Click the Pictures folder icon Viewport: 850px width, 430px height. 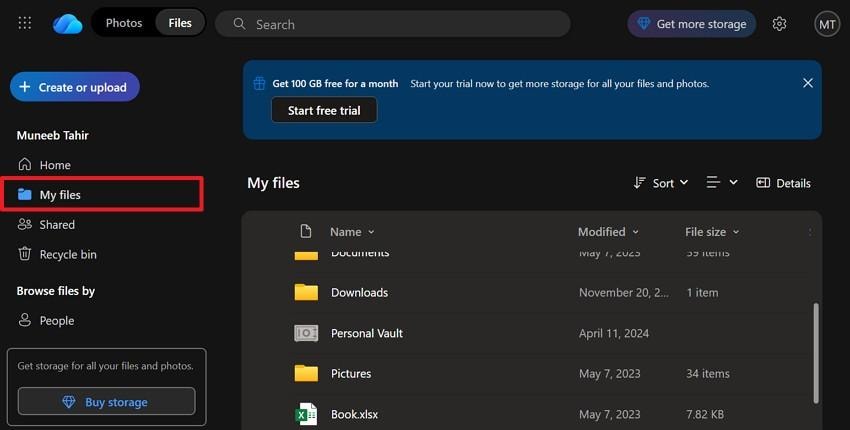tap(306, 373)
